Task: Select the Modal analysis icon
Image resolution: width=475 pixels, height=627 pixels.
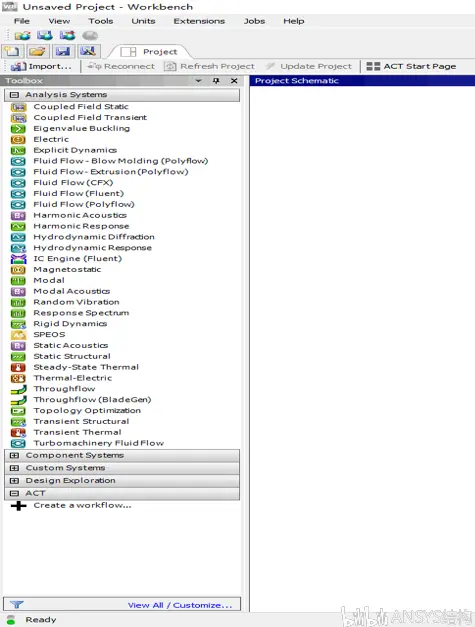Action: [x=18, y=281]
